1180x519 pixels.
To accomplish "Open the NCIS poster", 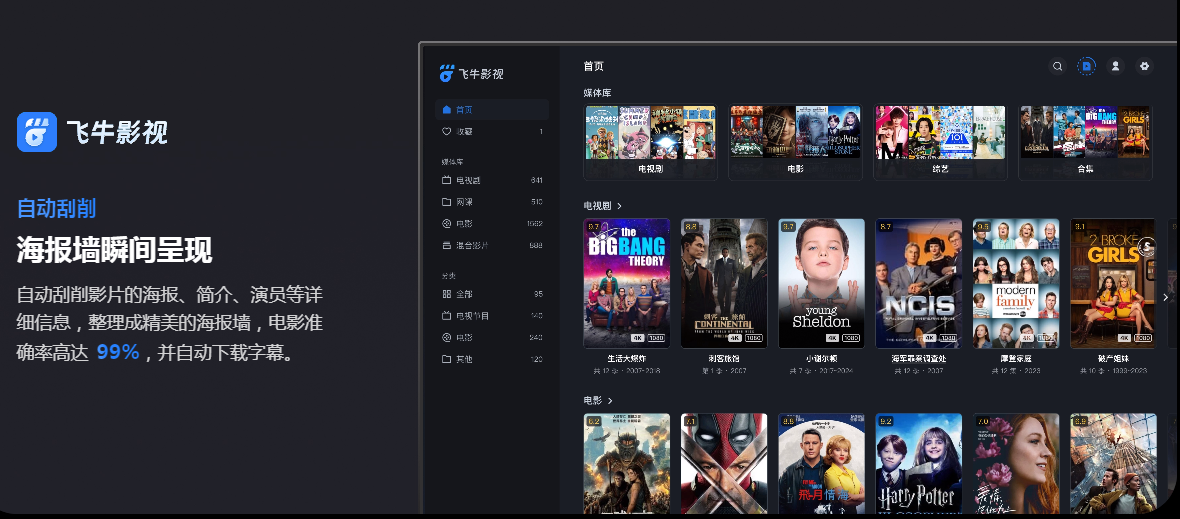I will (x=919, y=284).
